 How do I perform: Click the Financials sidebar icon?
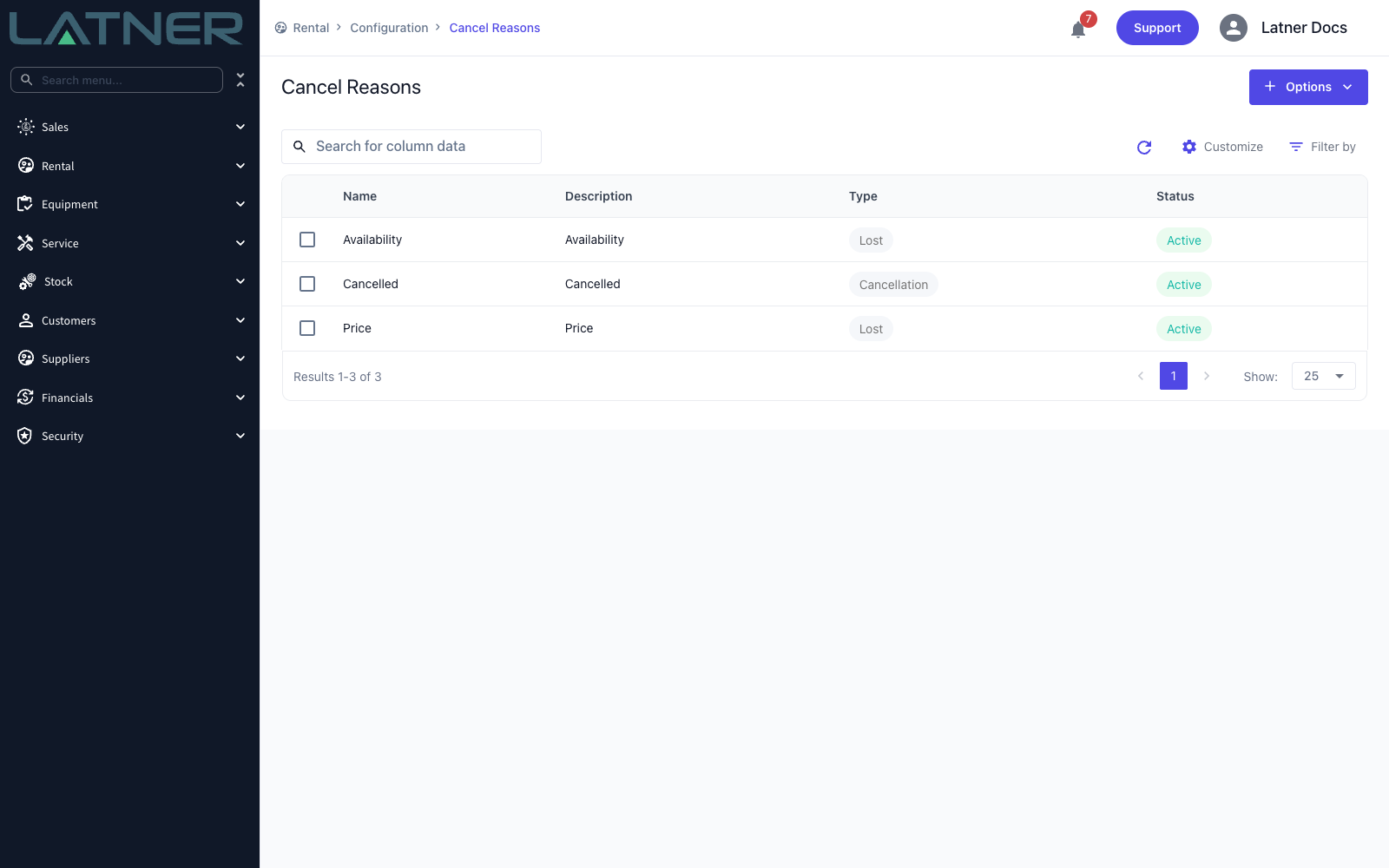[x=25, y=398]
